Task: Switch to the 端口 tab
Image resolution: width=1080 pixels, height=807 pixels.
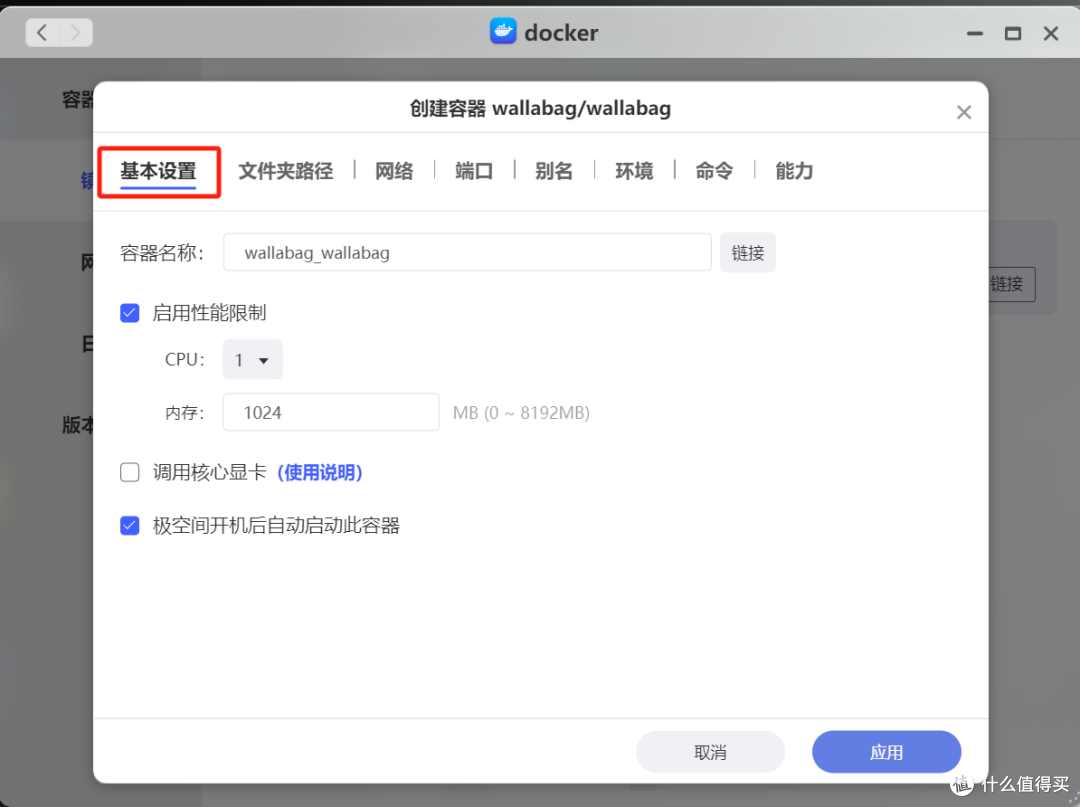Action: (474, 171)
